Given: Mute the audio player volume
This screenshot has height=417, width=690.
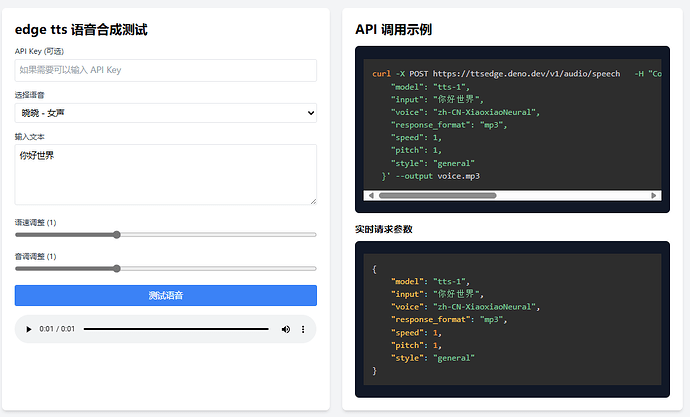Looking at the screenshot, I should 286,329.
